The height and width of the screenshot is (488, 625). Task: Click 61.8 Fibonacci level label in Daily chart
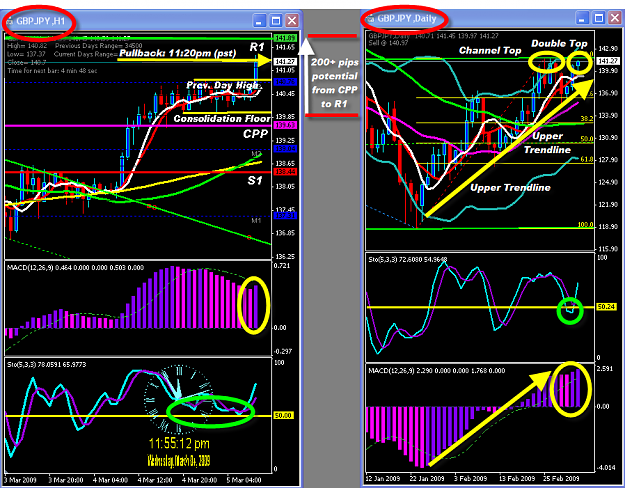point(586,159)
